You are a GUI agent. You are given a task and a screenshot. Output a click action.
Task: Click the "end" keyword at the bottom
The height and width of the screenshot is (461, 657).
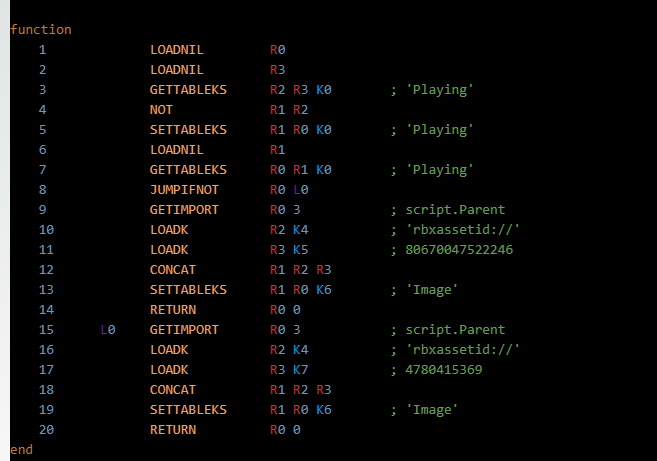pyautogui.click(x=21, y=449)
